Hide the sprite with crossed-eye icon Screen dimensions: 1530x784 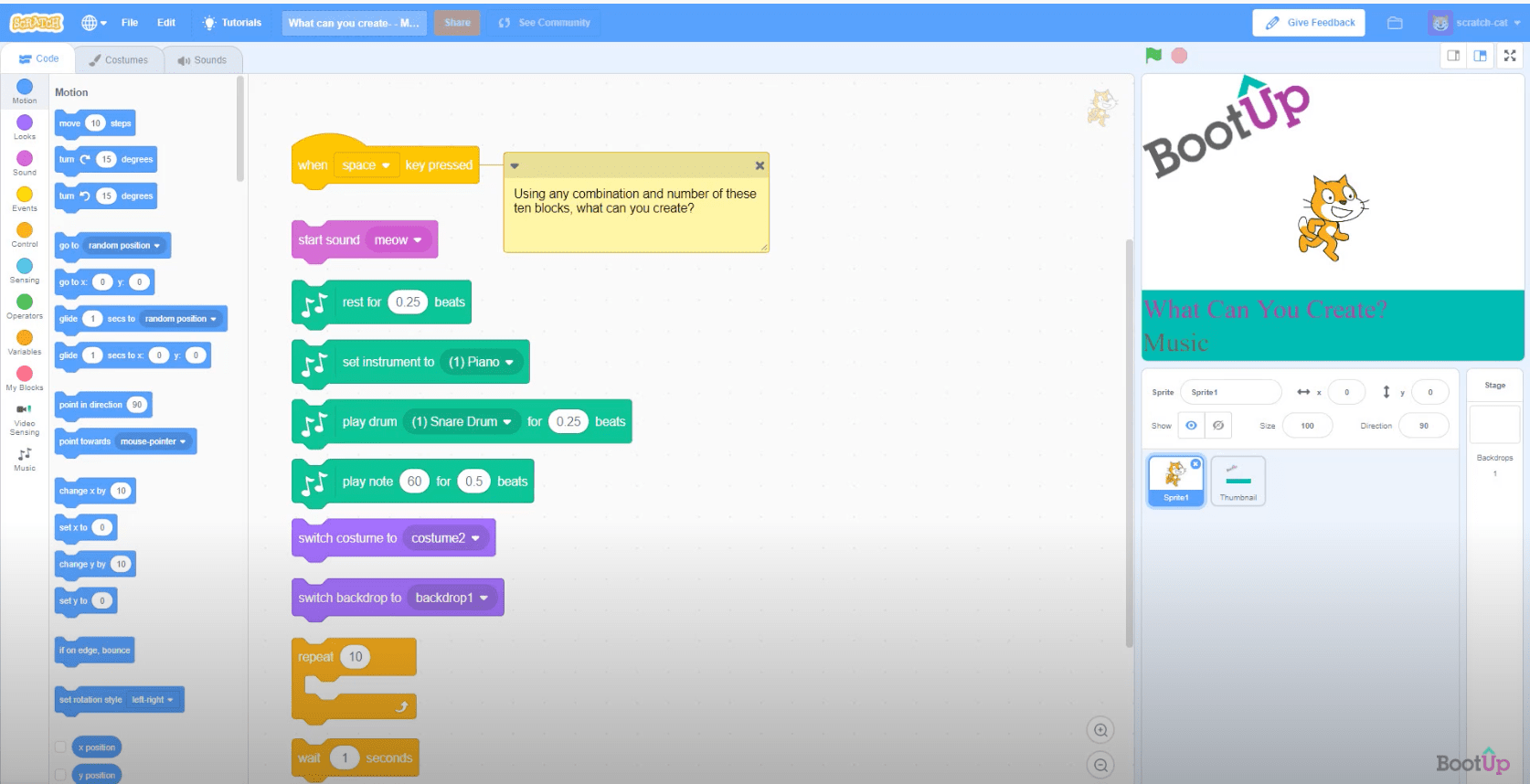(x=1218, y=426)
